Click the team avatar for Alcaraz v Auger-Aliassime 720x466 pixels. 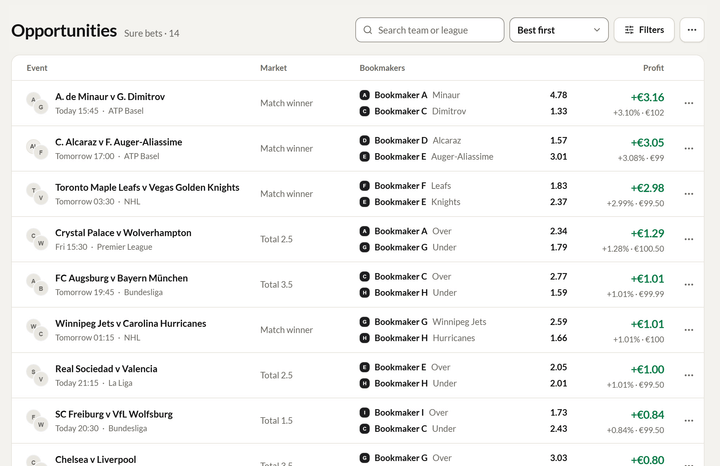click(x=37, y=149)
